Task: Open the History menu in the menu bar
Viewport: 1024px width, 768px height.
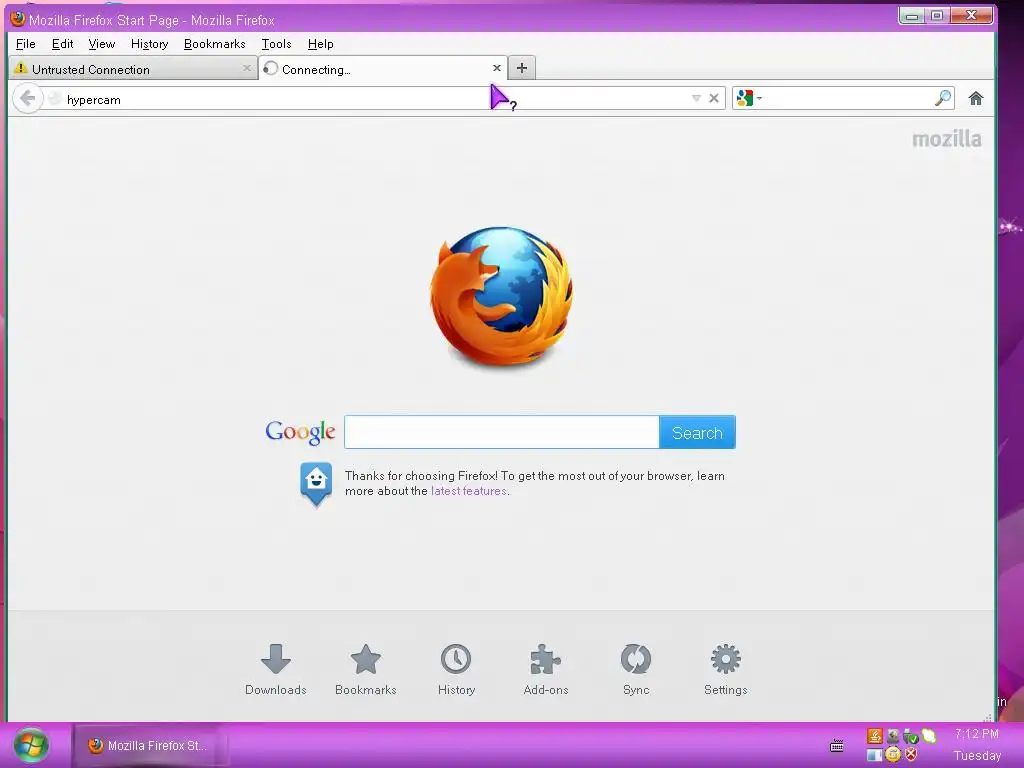Action: coord(150,44)
